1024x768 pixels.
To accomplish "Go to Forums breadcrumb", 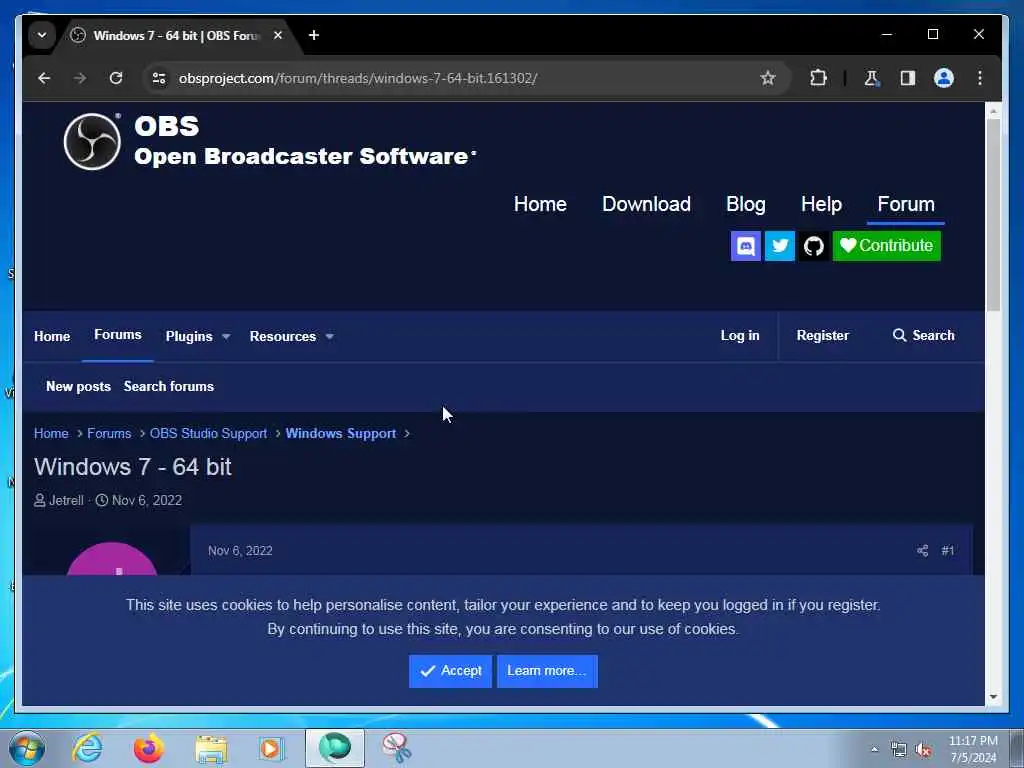I will click(x=109, y=433).
